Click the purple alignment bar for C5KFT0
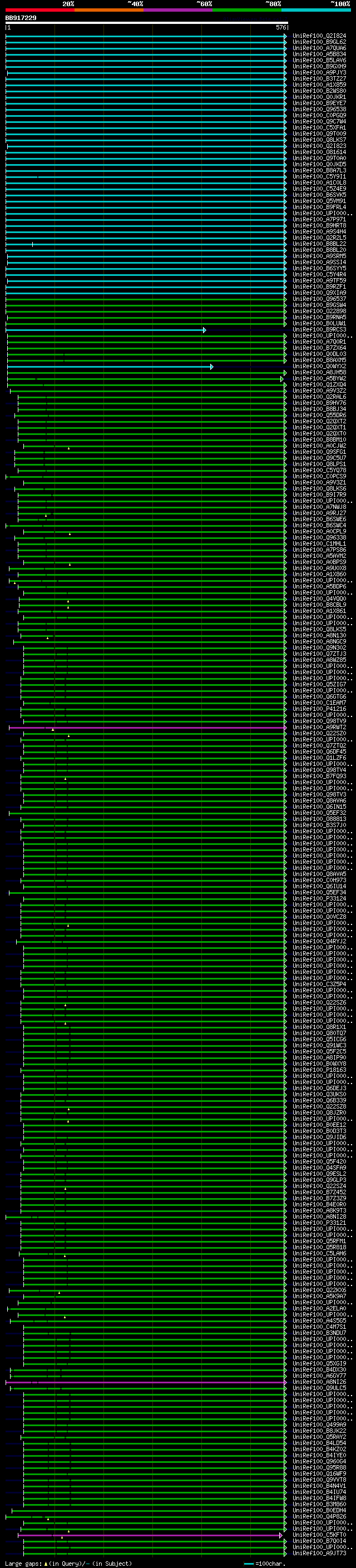 (x=150, y=1536)
